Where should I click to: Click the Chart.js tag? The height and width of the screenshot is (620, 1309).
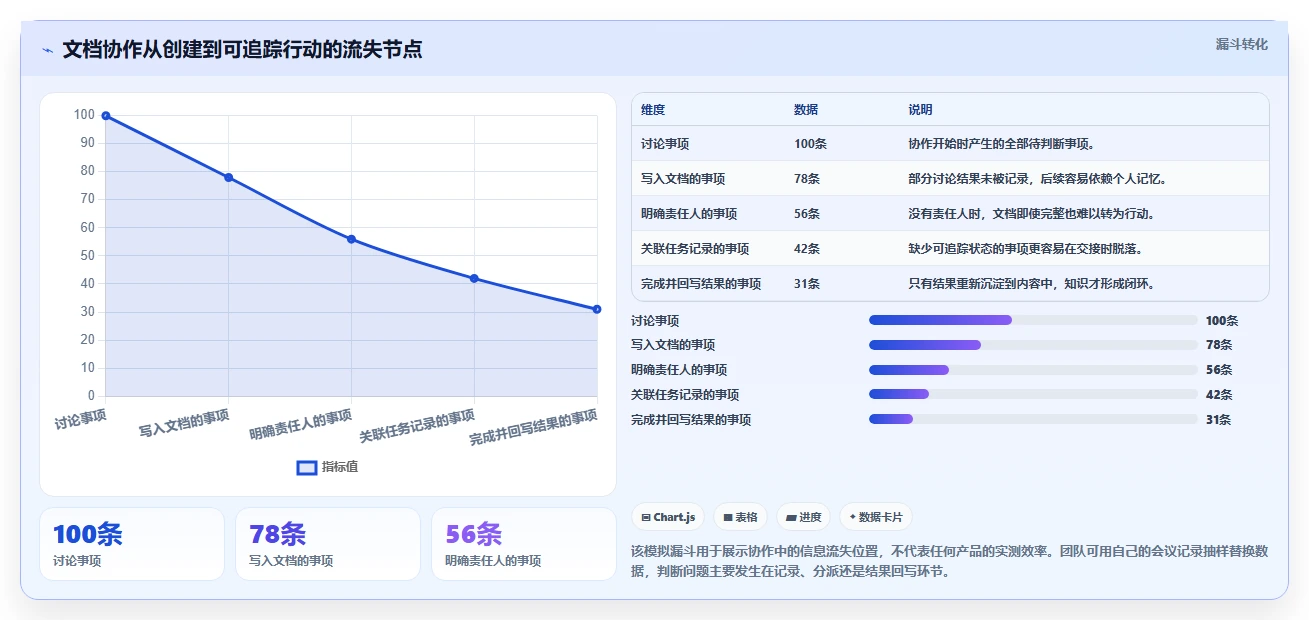point(668,517)
